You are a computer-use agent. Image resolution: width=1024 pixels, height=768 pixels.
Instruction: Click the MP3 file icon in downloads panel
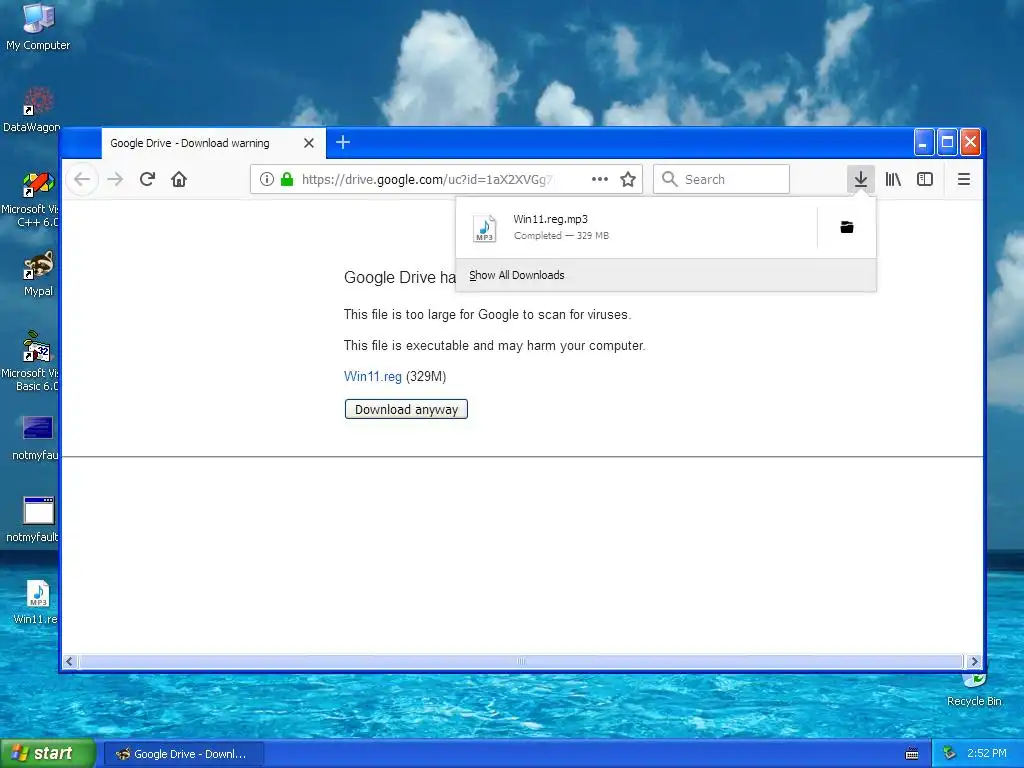485,228
